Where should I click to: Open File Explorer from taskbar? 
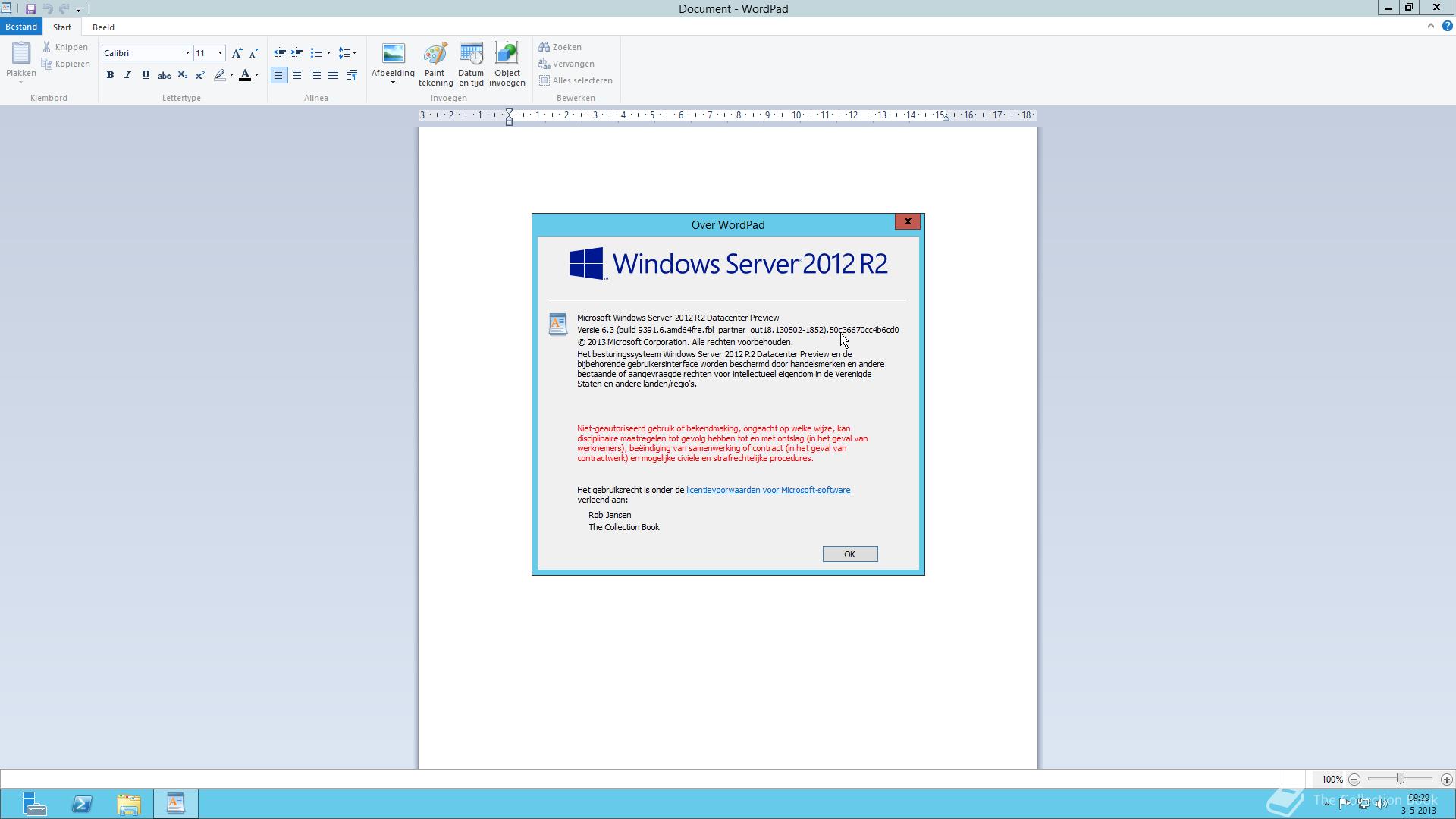pyautogui.click(x=129, y=804)
